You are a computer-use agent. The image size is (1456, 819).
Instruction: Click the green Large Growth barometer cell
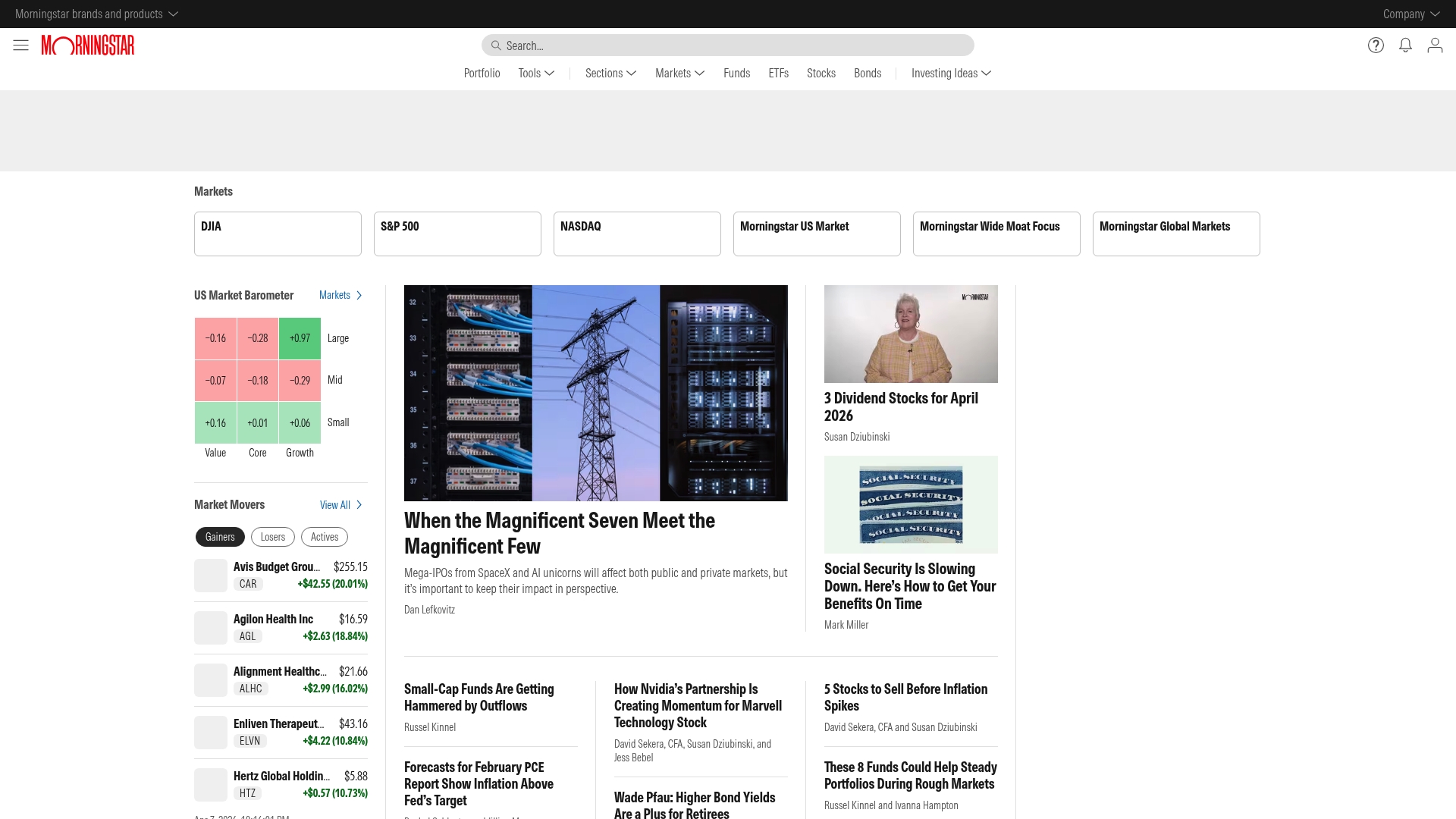[x=300, y=338]
